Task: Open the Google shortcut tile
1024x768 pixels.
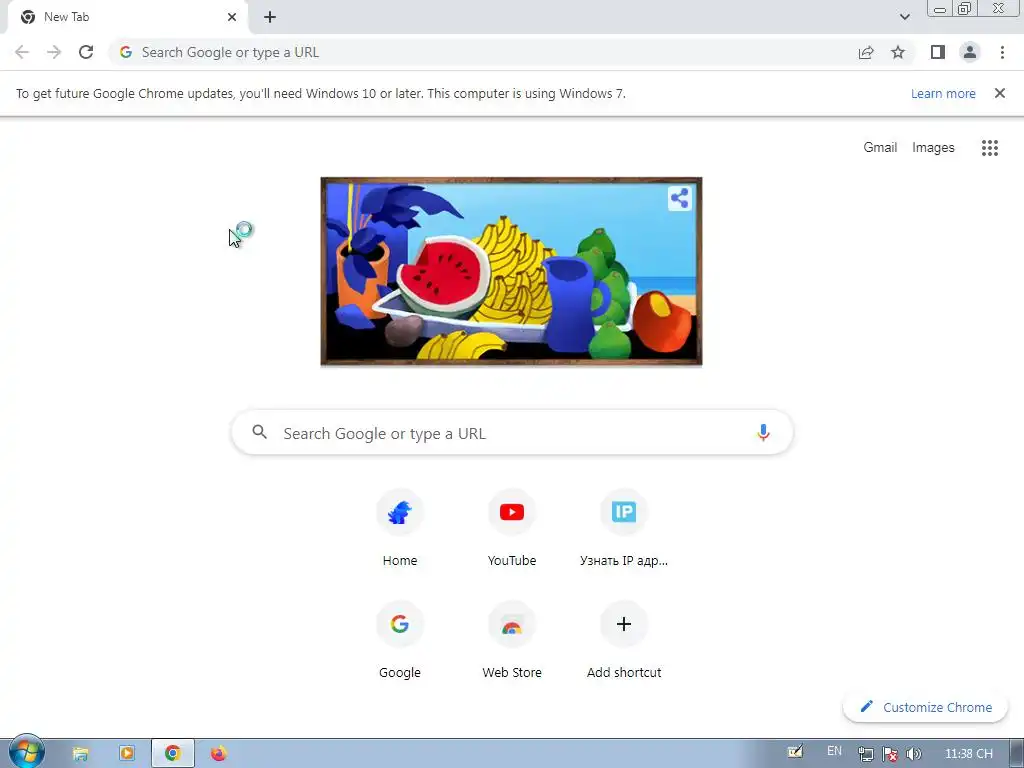Action: [x=400, y=640]
